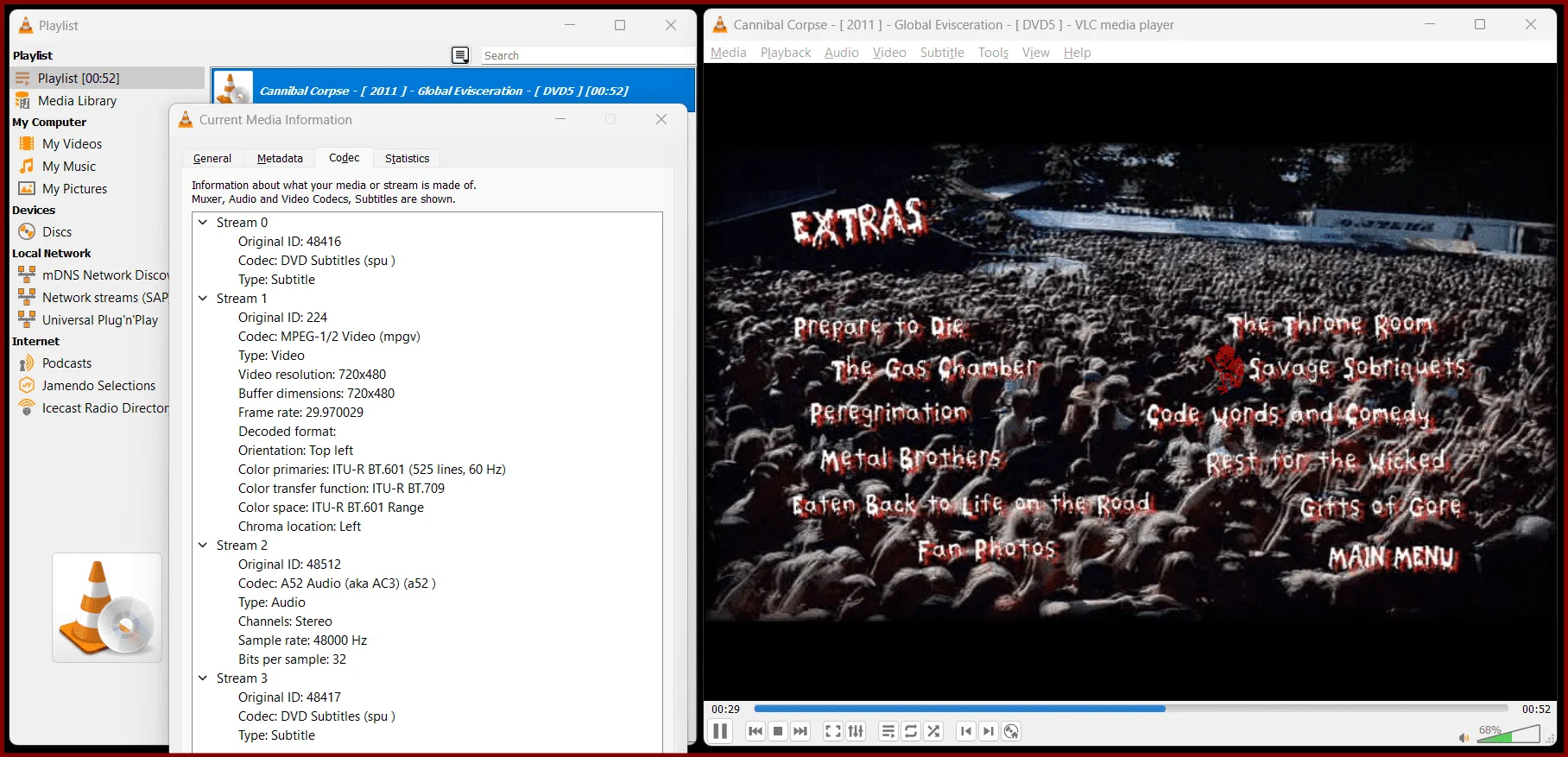The image size is (1568, 757).
Task: Stop playback with the stop button
Action: click(778, 731)
